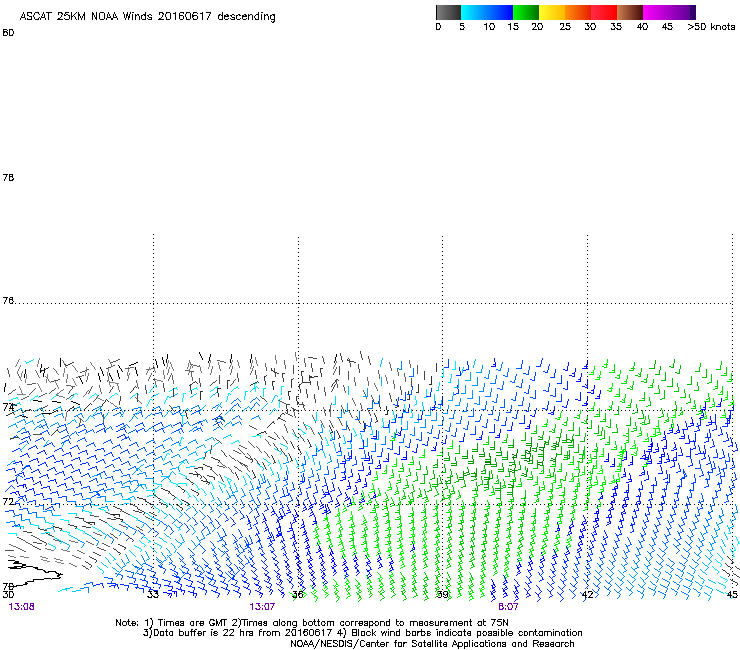Click the longitude label 33
This screenshot has height=650, width=740.
[x=153, y=594]
